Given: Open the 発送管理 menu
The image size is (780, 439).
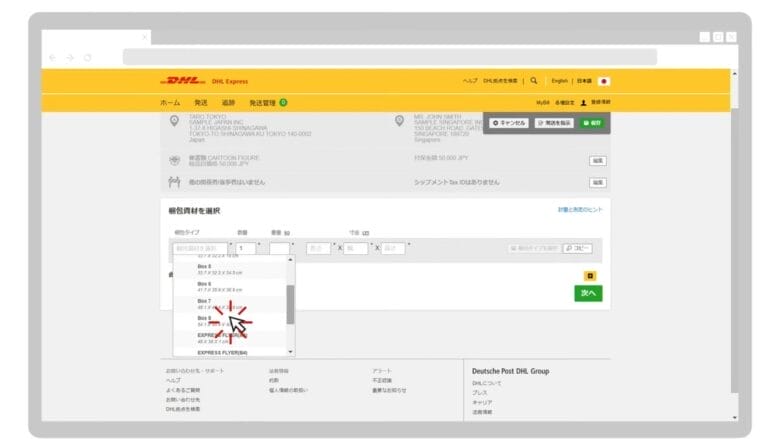Looking at the screenshot, I should click(x=262, y=102).
